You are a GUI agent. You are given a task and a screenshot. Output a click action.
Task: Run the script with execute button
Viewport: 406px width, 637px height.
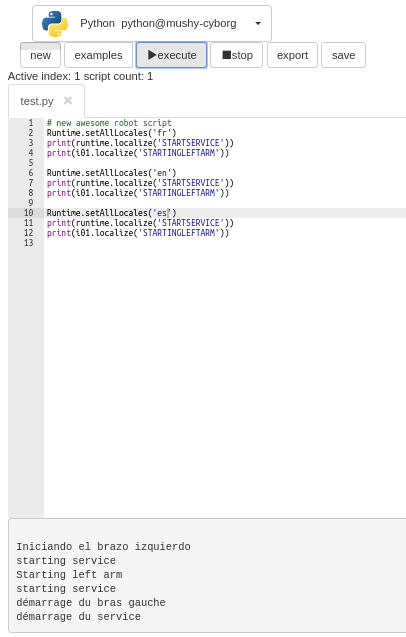click(x=172, y=55)
